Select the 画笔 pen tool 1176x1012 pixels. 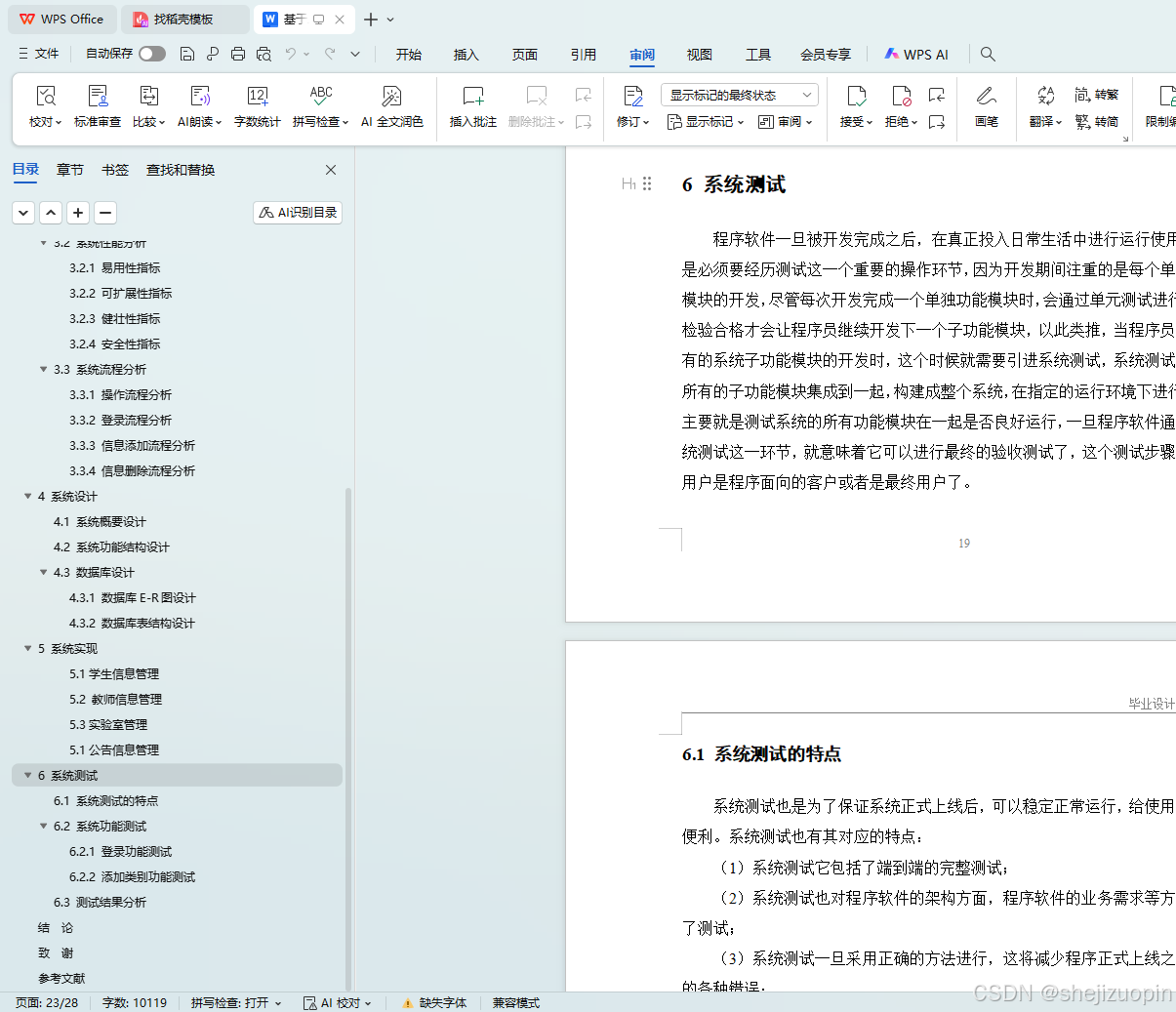click(x=987, y=105)
